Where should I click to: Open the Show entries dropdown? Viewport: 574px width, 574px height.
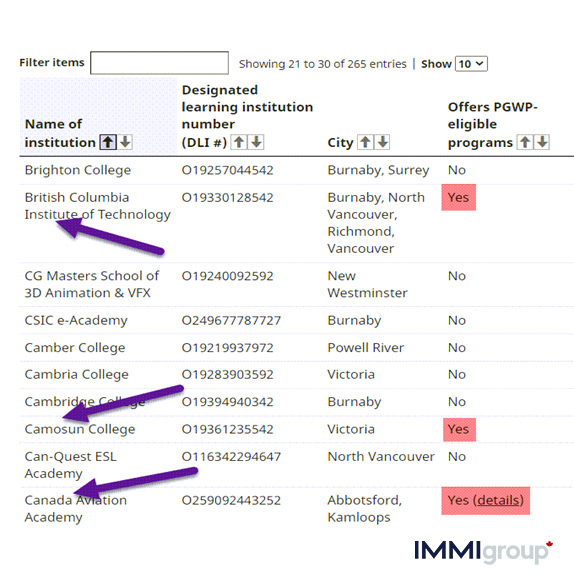[x=472, y=64]
